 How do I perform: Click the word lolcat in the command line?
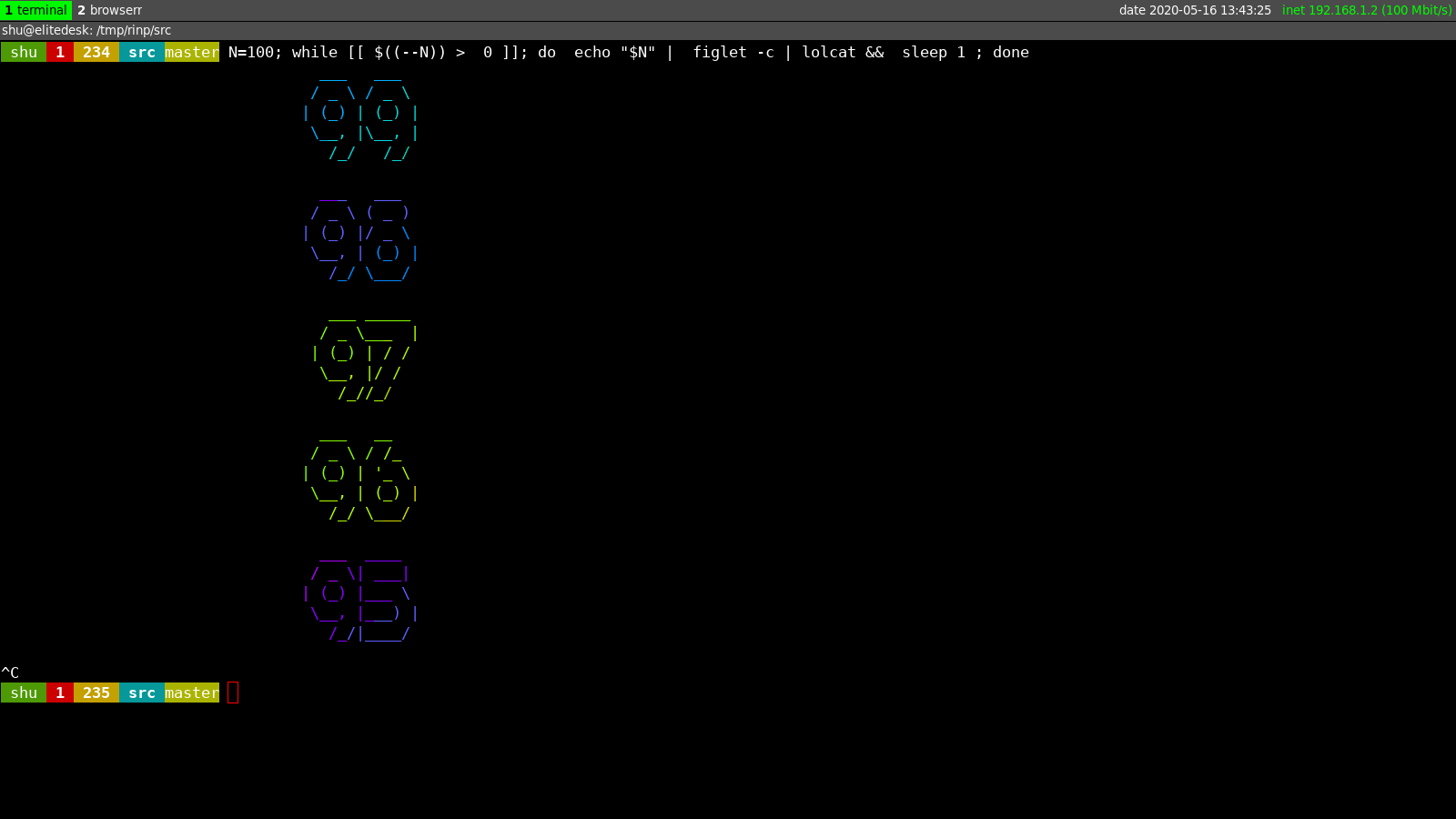(x=828, y=52)
